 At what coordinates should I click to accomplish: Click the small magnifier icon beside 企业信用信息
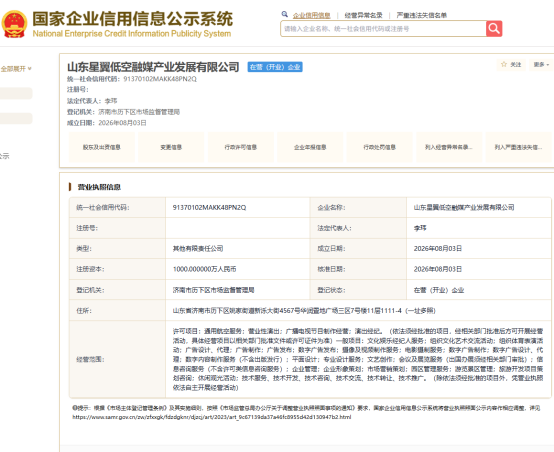point(284,14)
